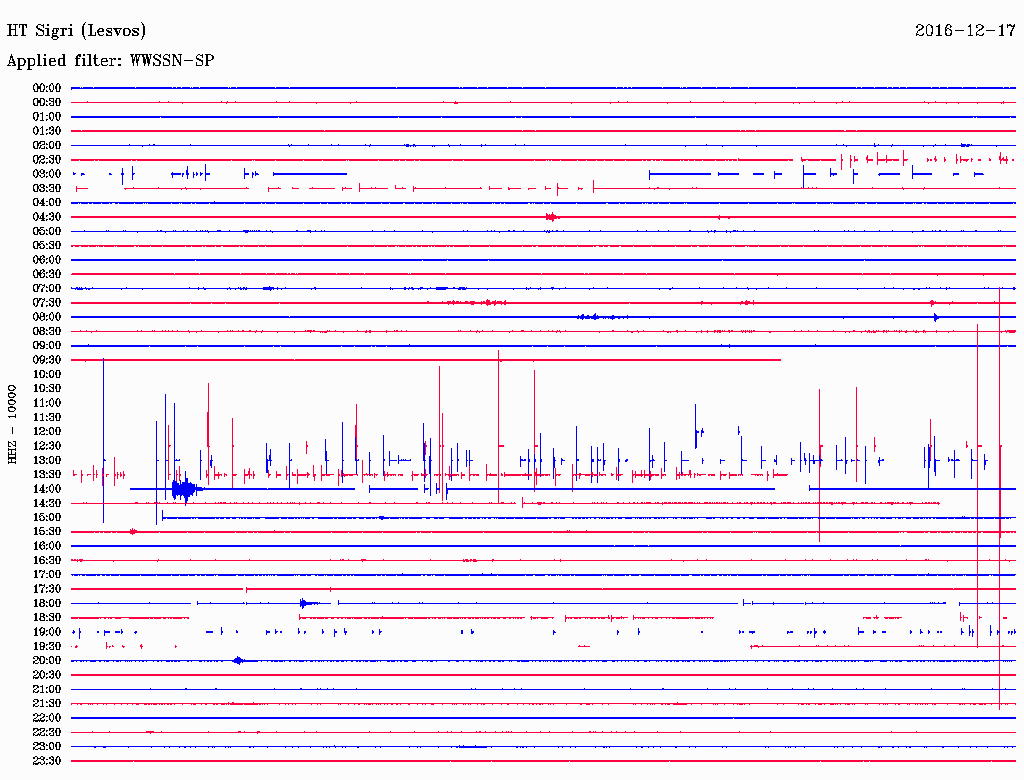This screenshot has width=1024, height=780.
Task: Click the '08:00' time label
Action: pos(47,317)
